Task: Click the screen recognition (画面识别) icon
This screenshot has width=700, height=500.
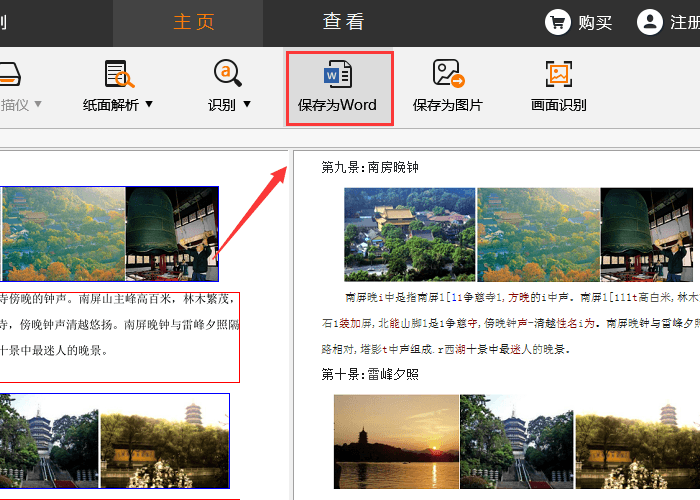Action: pos(558,74)
